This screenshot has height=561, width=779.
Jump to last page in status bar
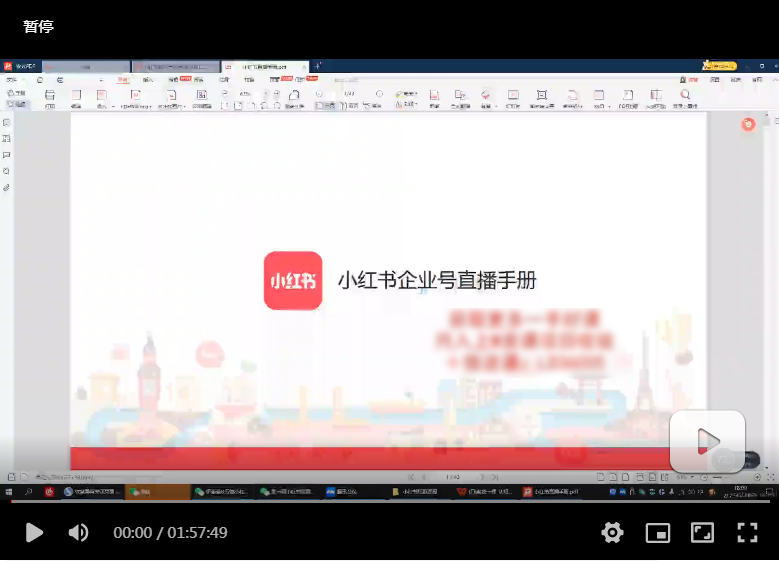(x=495, y=477)
